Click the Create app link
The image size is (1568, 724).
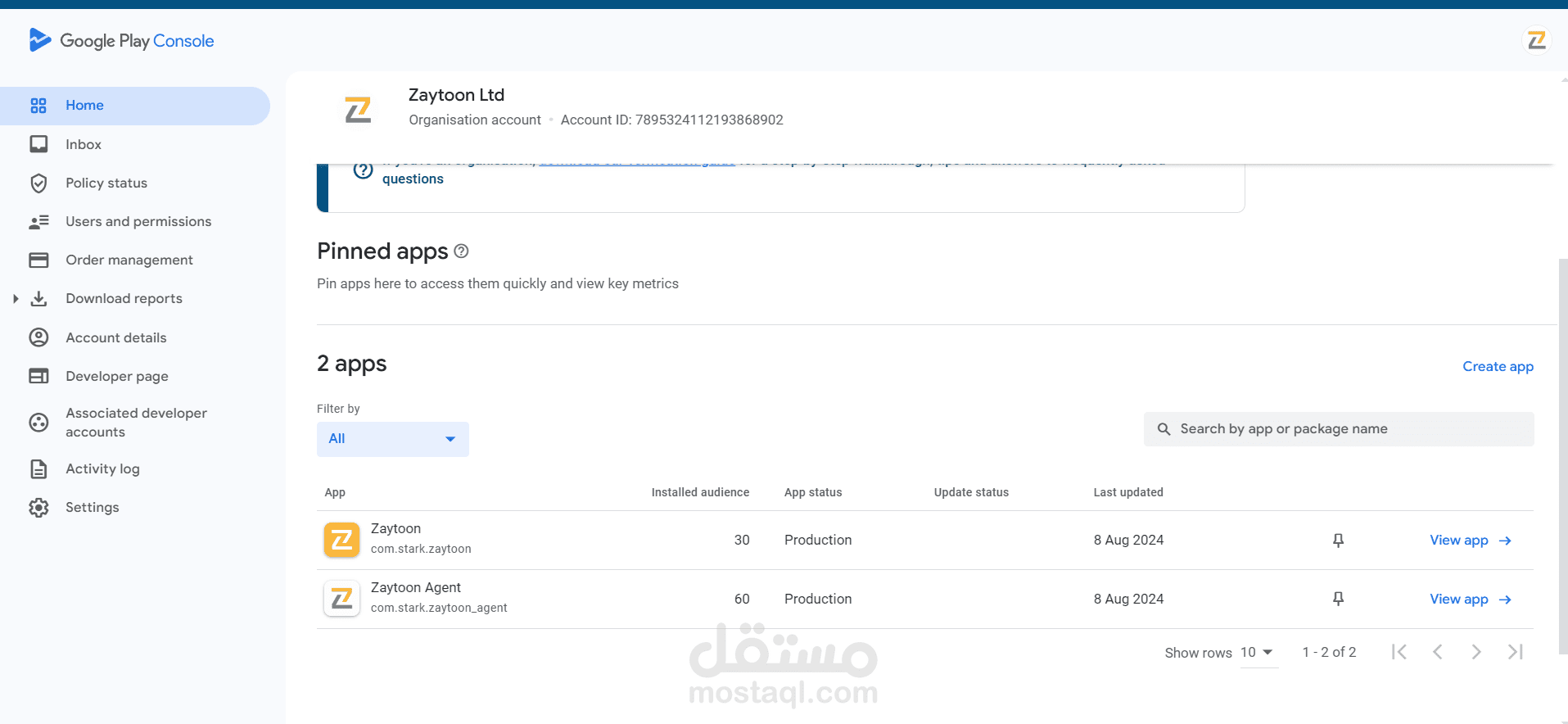click(1498, 366)
